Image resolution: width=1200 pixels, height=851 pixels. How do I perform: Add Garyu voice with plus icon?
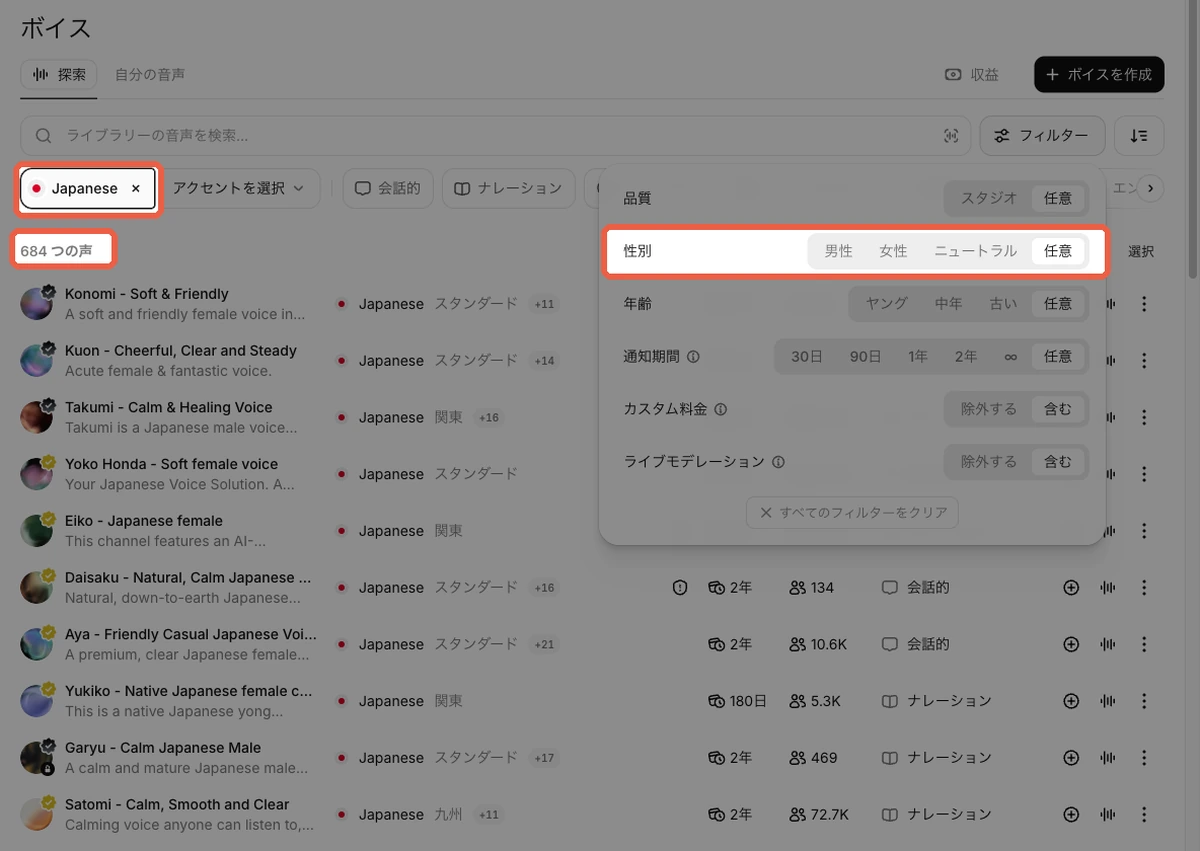(x=1071, y=758)
